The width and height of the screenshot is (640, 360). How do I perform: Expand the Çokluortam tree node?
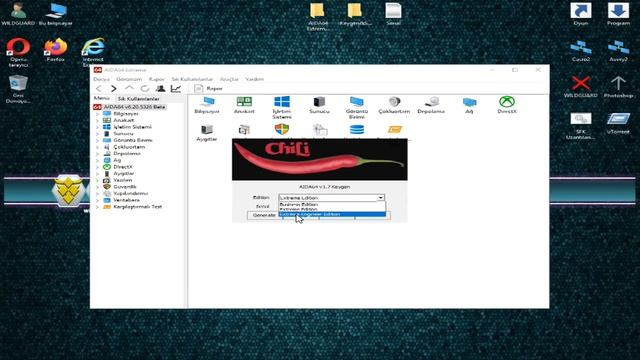[x=97, y=147]
